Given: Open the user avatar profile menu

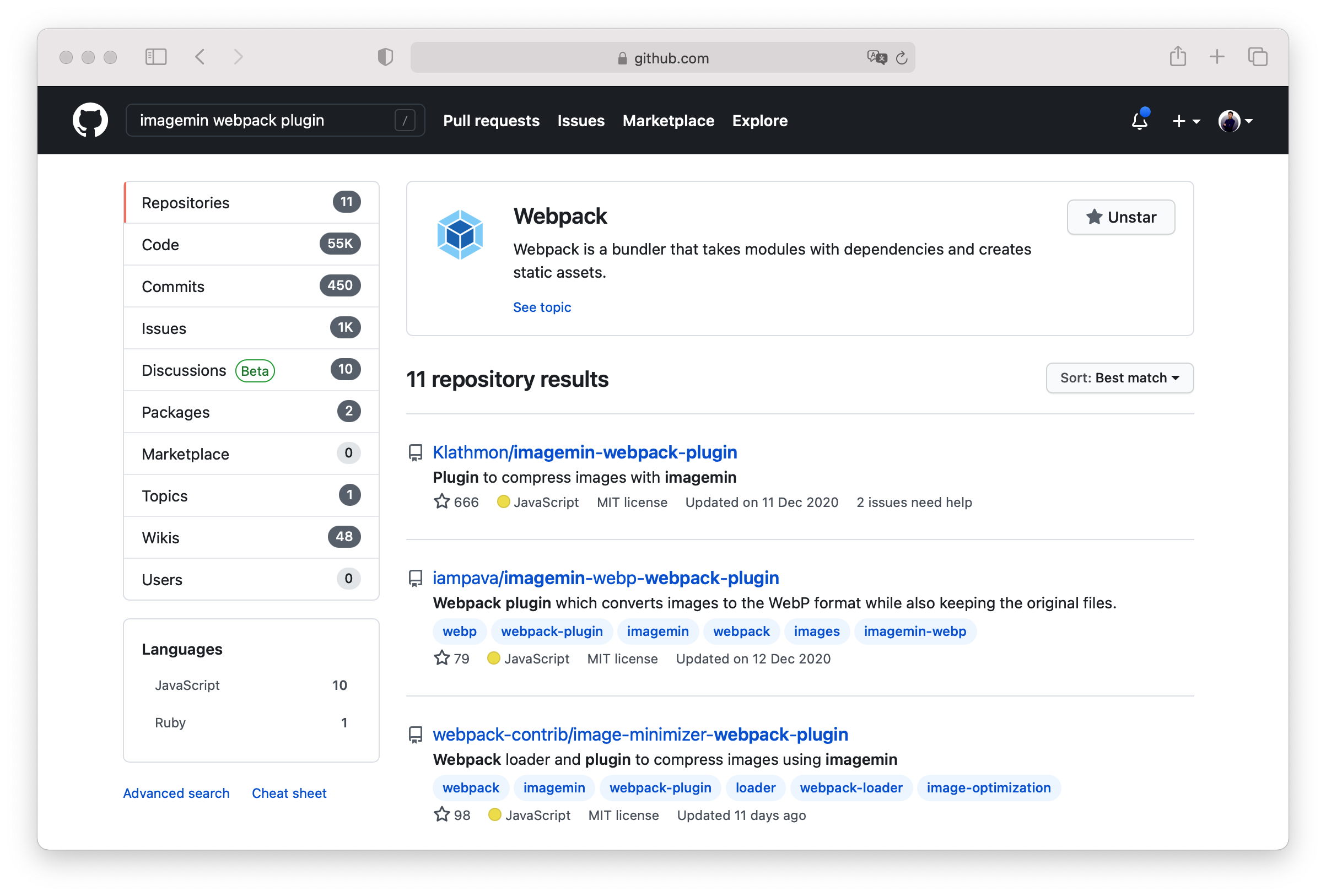Looking at the screenshot, I should point(1235,121).
